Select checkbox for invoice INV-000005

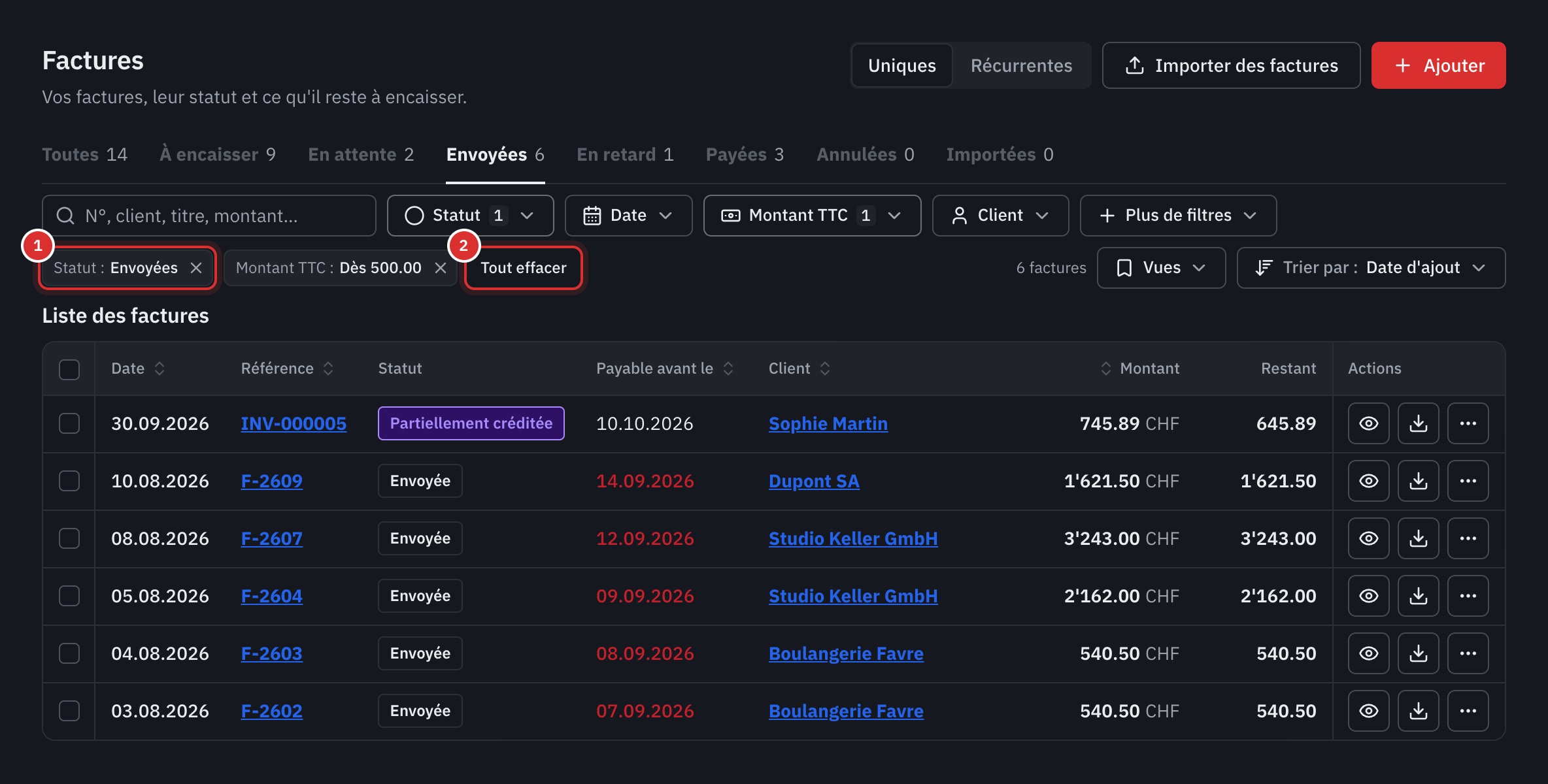69,423
